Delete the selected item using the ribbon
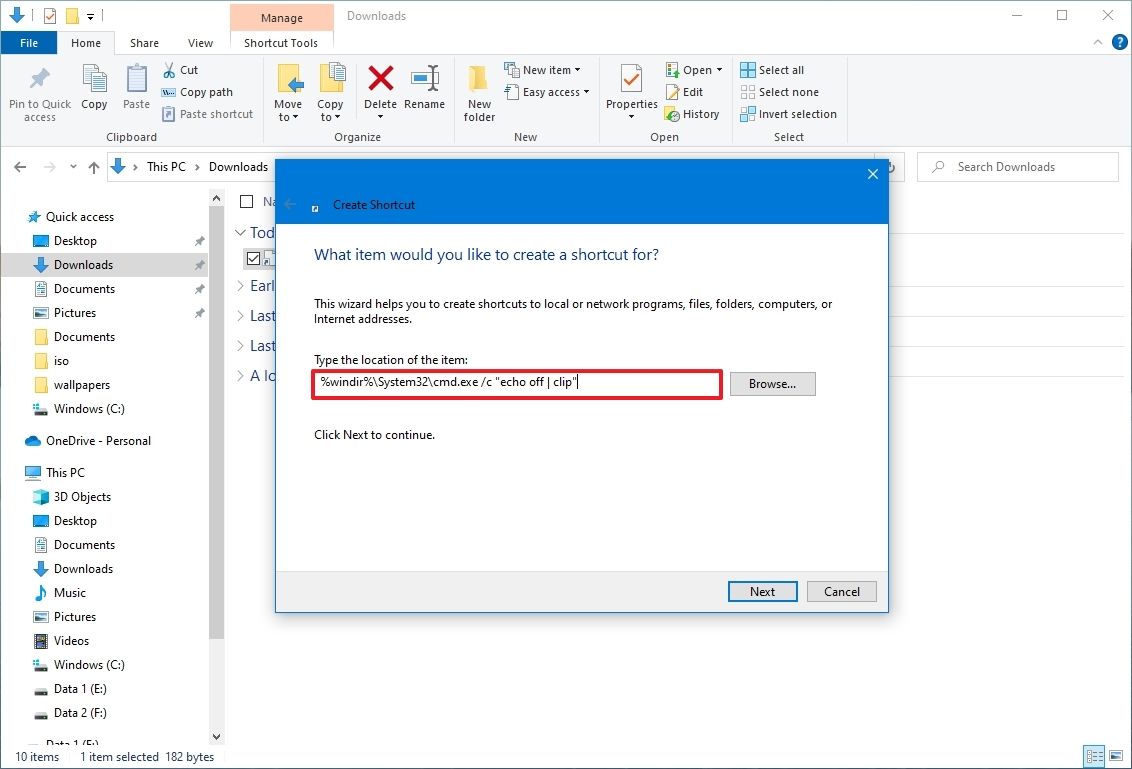The image size is (1132, 769). click(380, 90)
